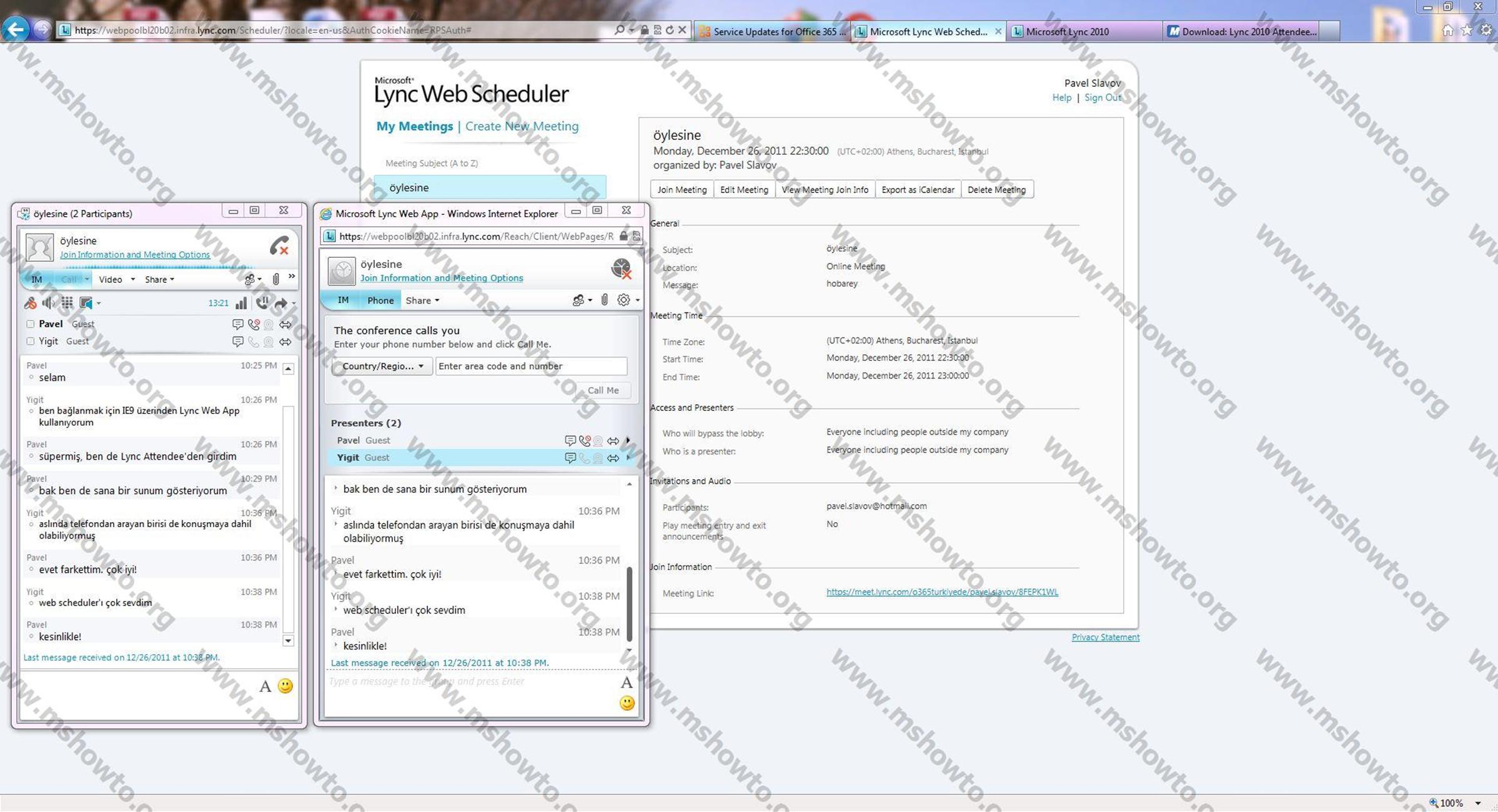This screenshot has width=1498, height=812.
Task: Click the audio device icon in conversation window
Action: coord(86,304)
